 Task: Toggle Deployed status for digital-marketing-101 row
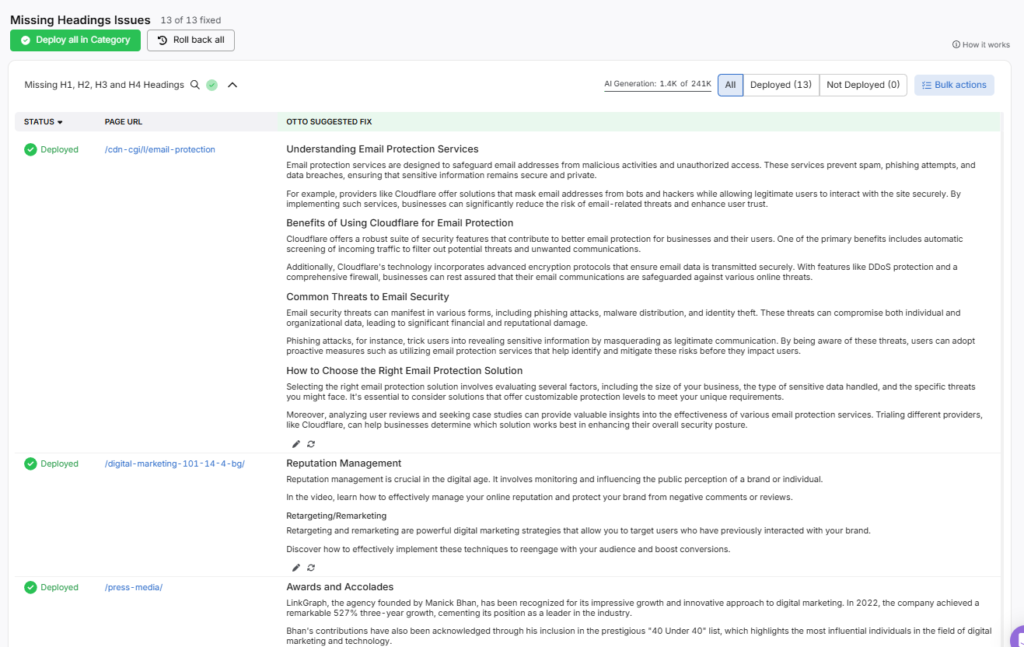tap(51, 464)
